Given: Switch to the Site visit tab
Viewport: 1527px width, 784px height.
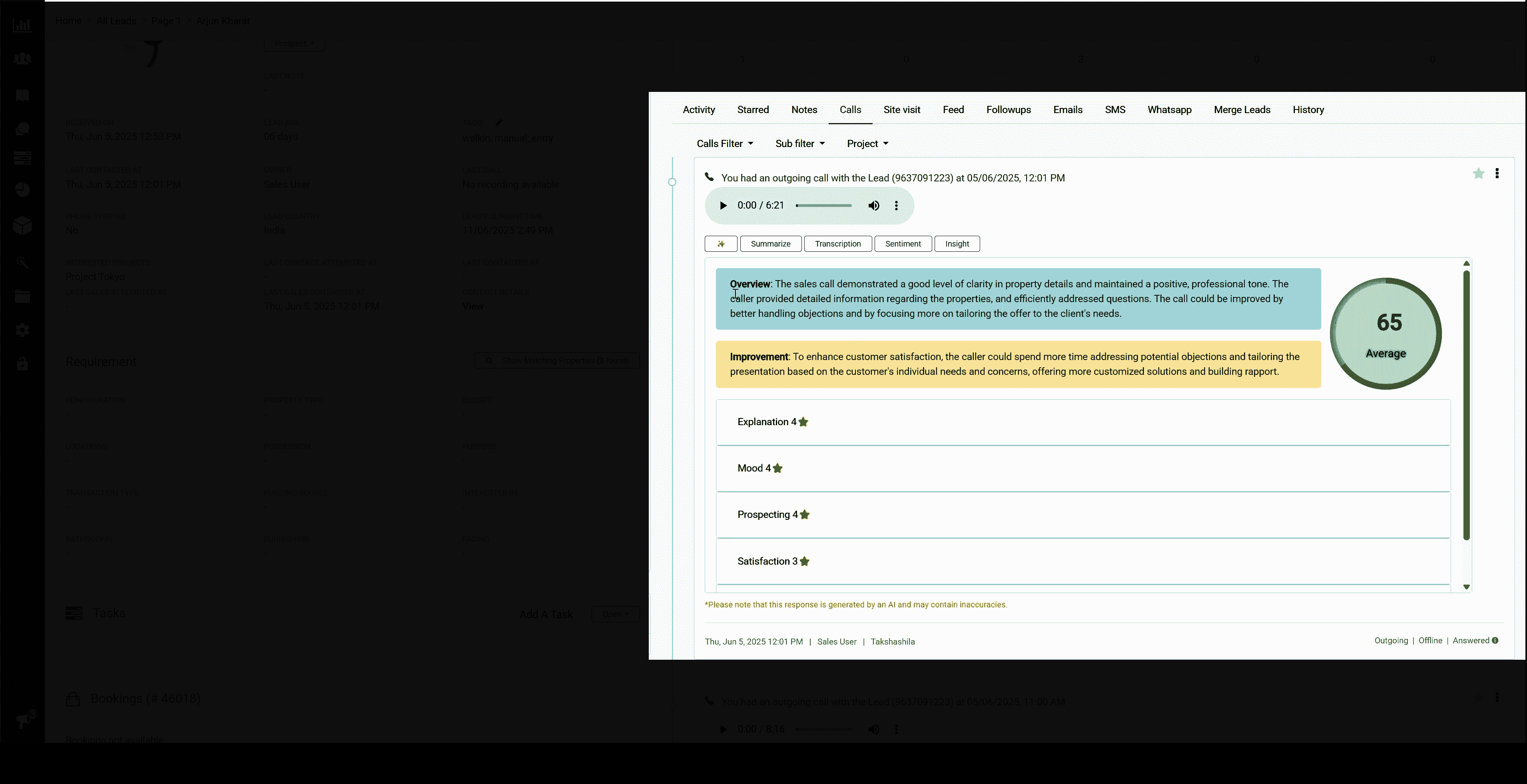Looking at the screenshot, I should click(902, 109).
